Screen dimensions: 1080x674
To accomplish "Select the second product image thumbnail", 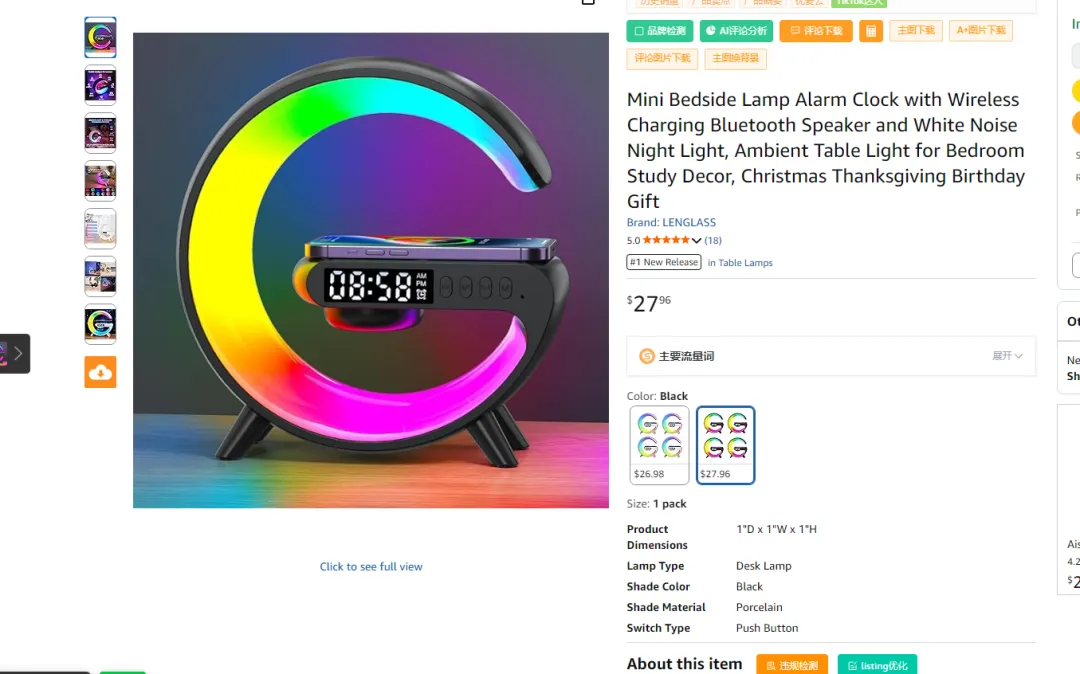I will pos(100,85).
